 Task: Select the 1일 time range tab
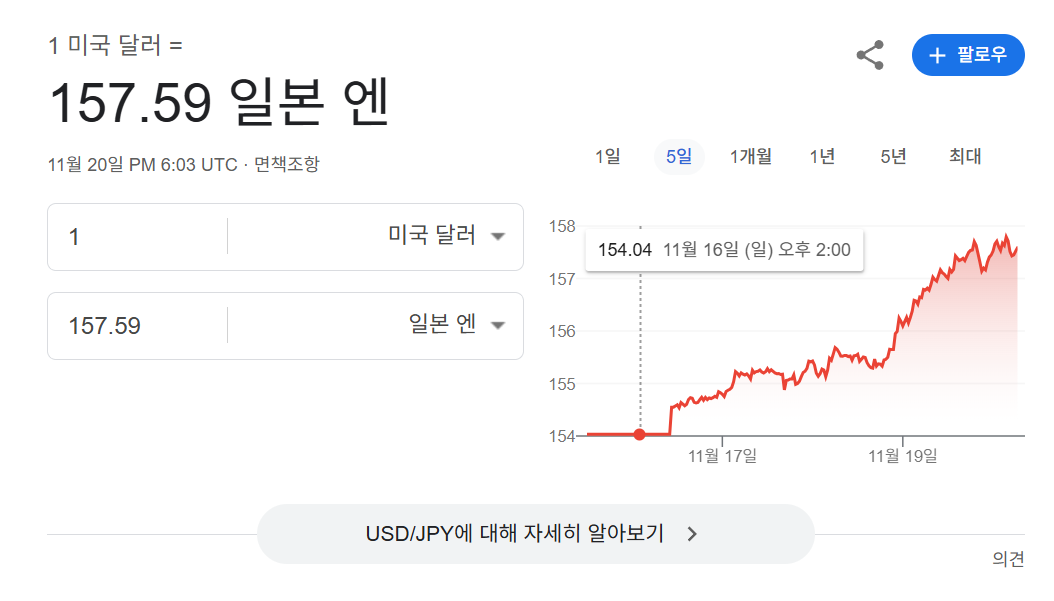click(607, 156)
